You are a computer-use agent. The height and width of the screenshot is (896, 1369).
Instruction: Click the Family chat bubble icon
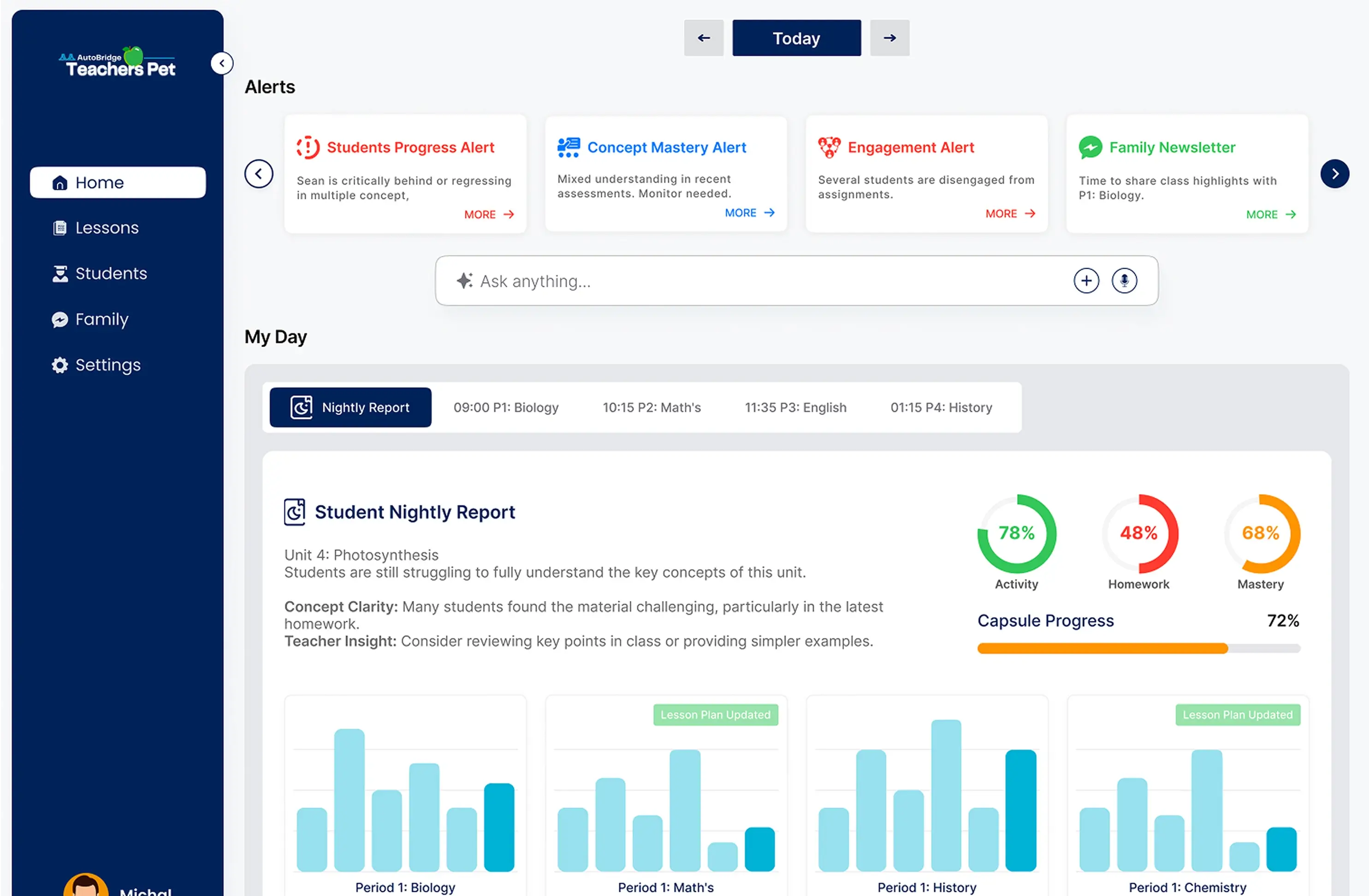pos(60,320)
